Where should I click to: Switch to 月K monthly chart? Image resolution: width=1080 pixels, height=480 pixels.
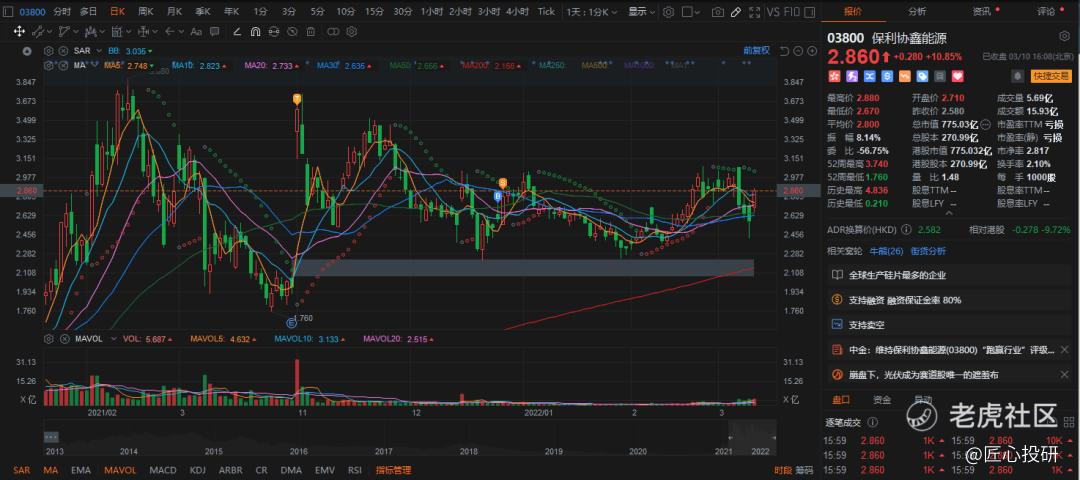click(x=174, y=12)
